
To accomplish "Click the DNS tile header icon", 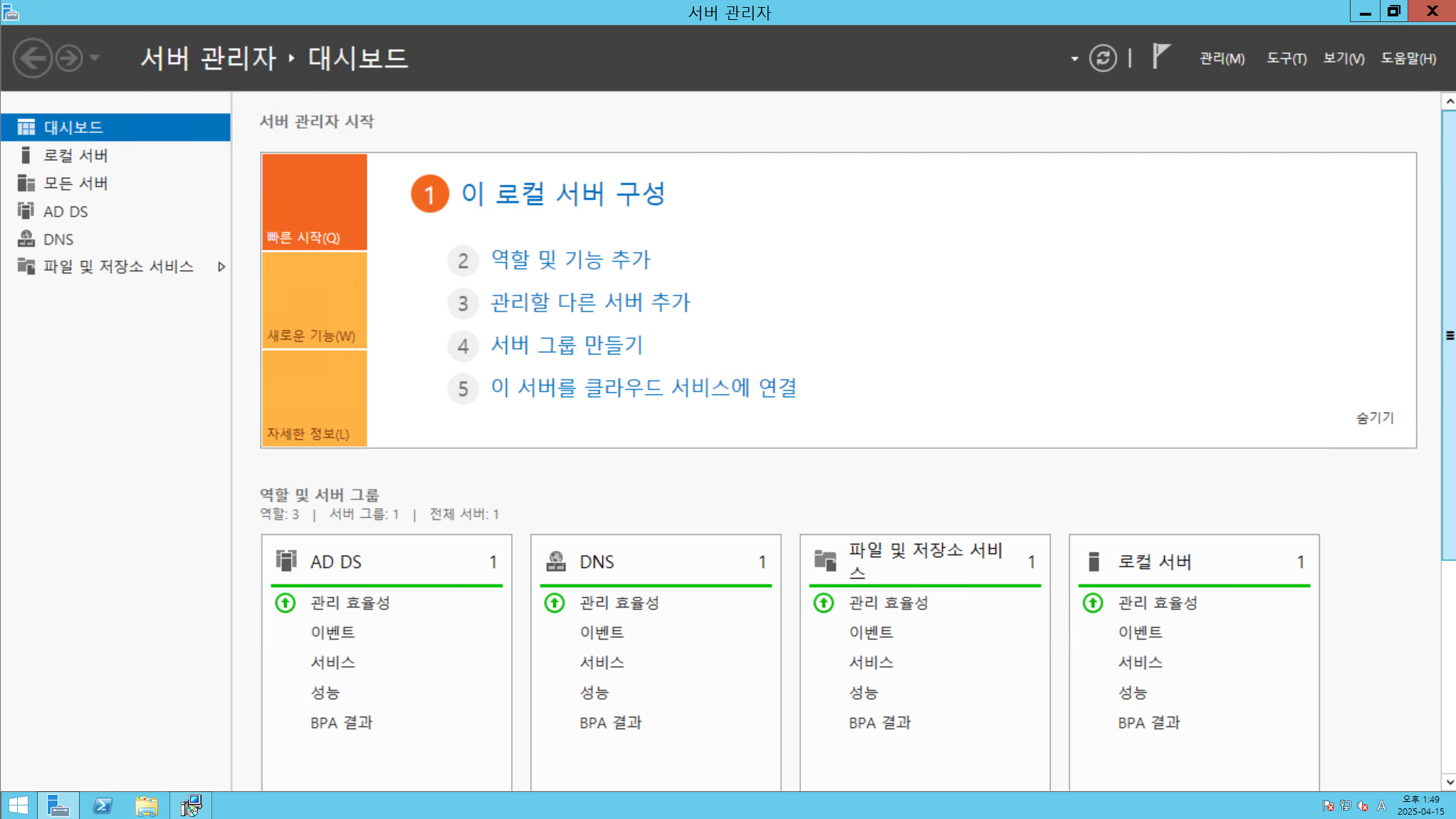I will point(555,561).
